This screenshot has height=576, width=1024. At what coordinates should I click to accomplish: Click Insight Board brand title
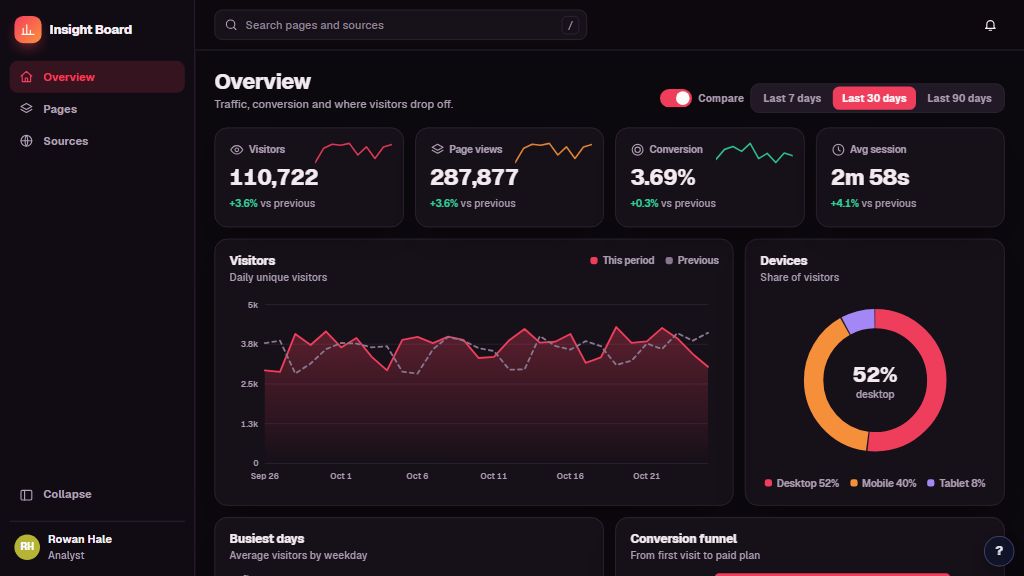[x=90, y=29]
